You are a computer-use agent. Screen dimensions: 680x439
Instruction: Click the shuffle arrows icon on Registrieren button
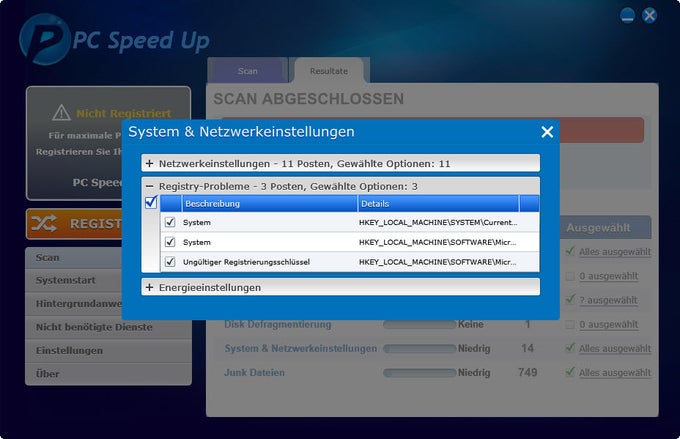coord(43,223)
